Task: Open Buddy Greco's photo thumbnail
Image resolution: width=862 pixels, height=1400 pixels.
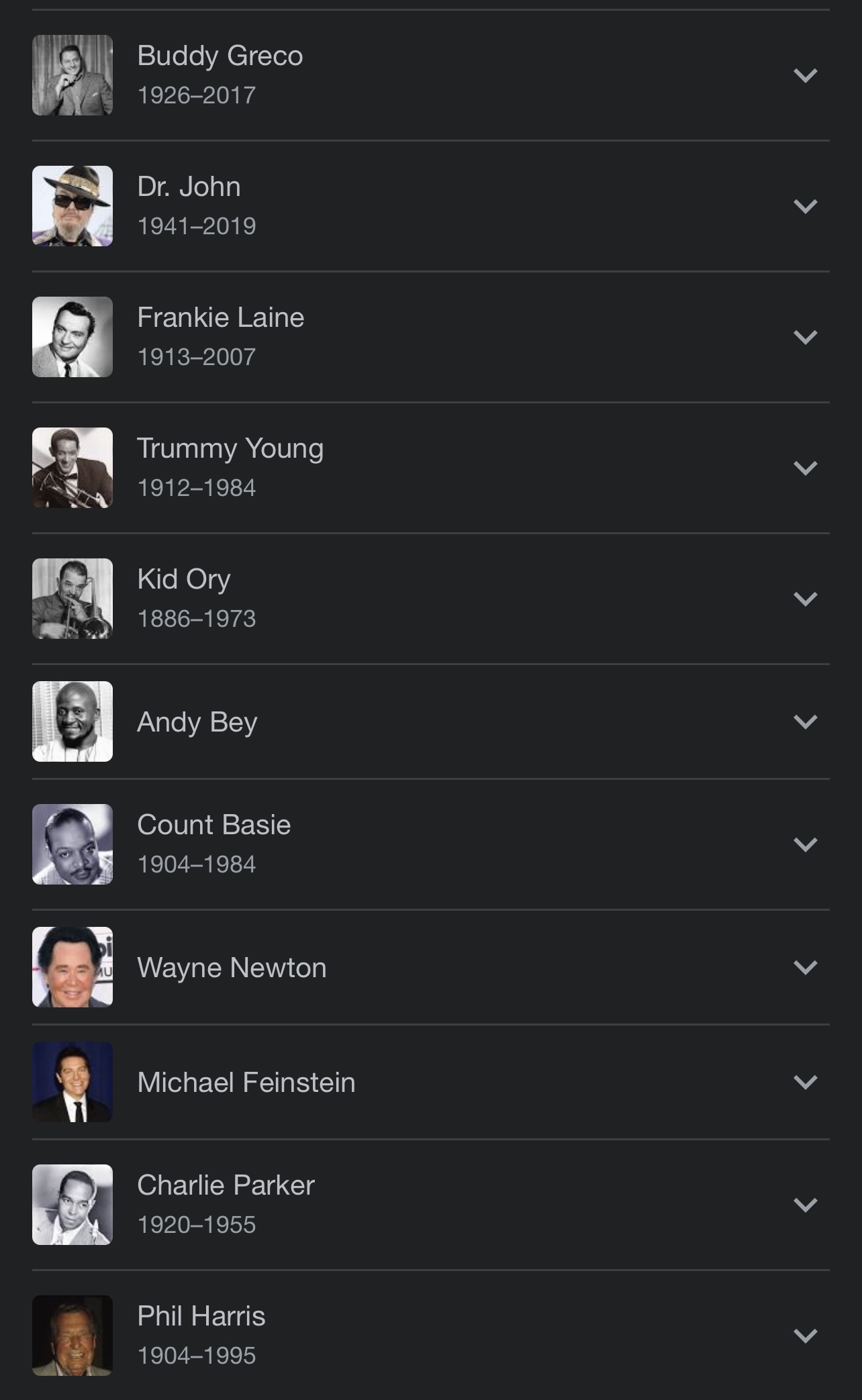Action: pos(73,75)
